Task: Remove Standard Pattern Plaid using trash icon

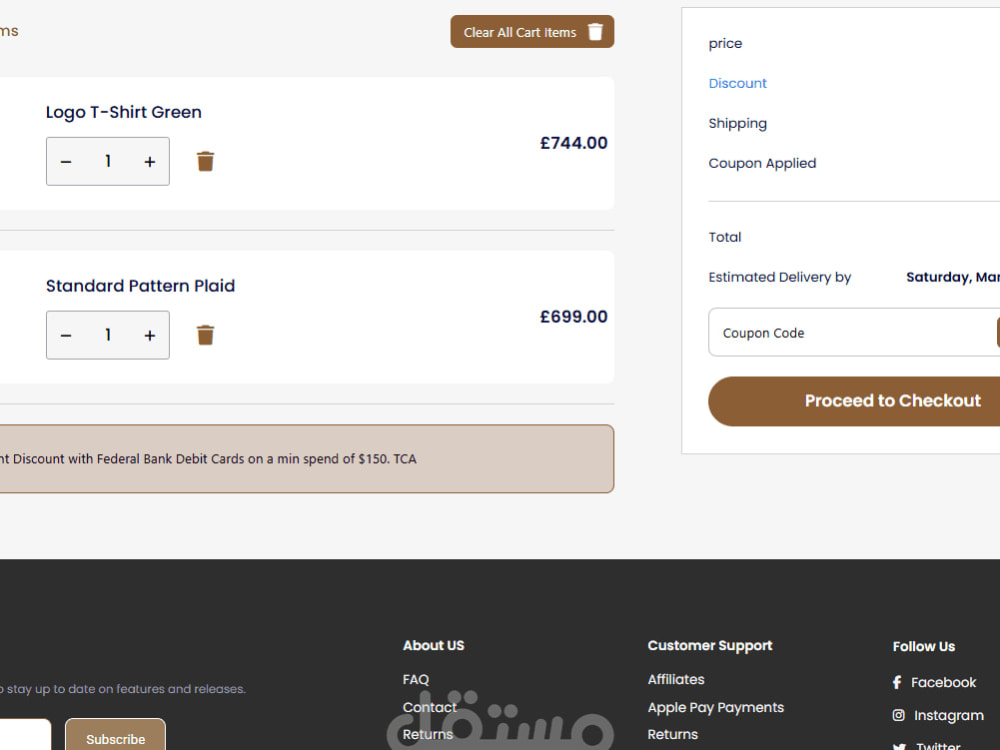Action: [205, 335]
